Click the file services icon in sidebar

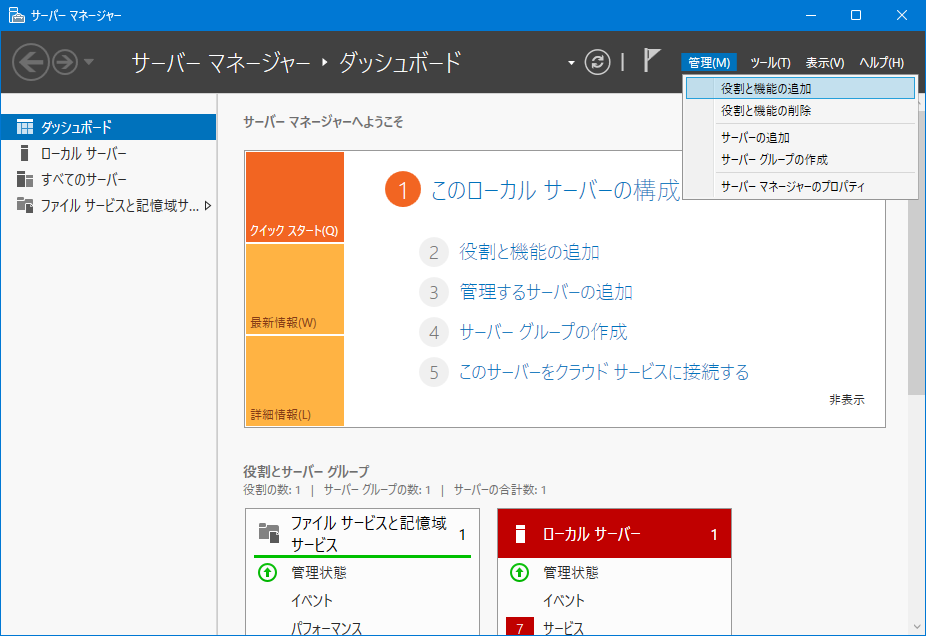coord(25,206)
